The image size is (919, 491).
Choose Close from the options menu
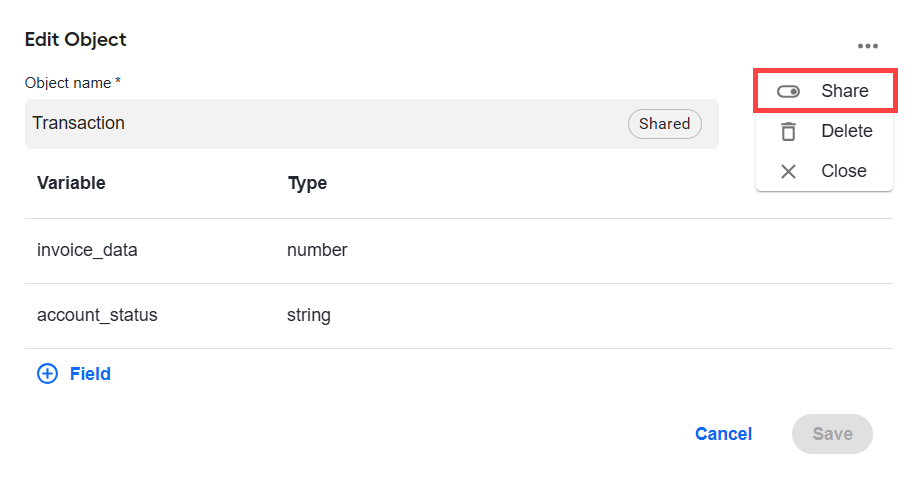825,171
